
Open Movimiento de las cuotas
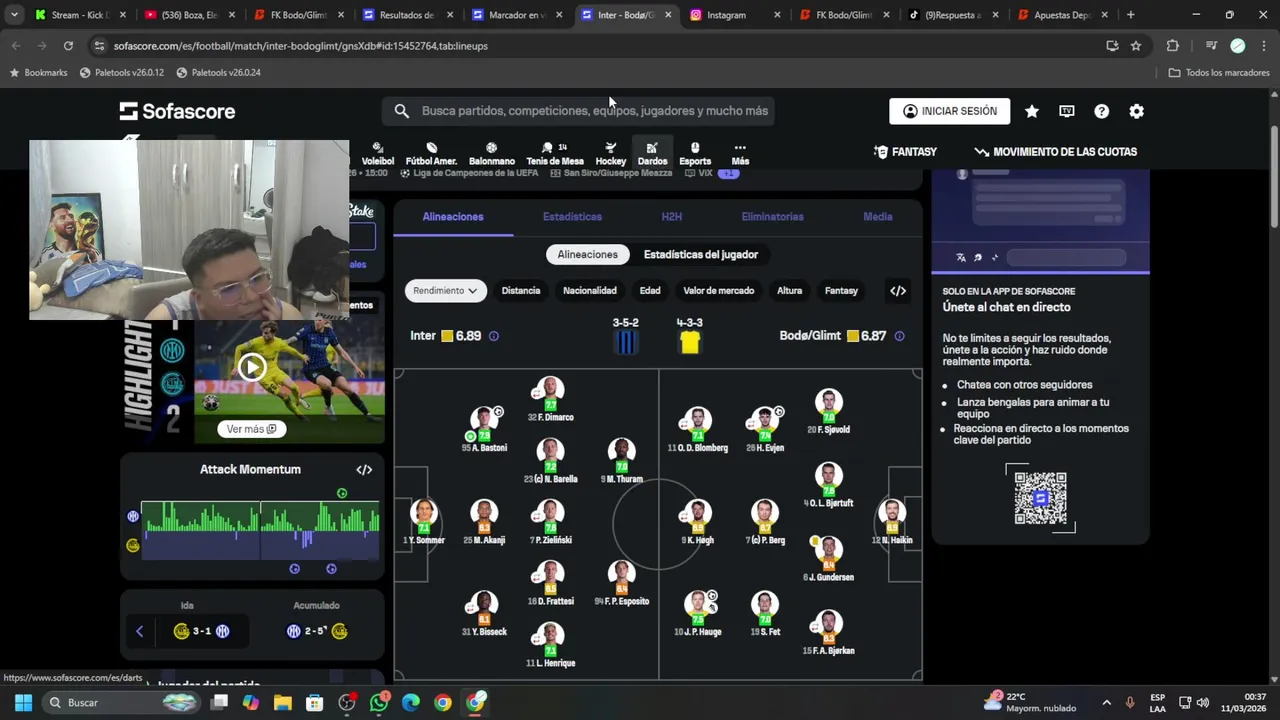click(1055, 152)
